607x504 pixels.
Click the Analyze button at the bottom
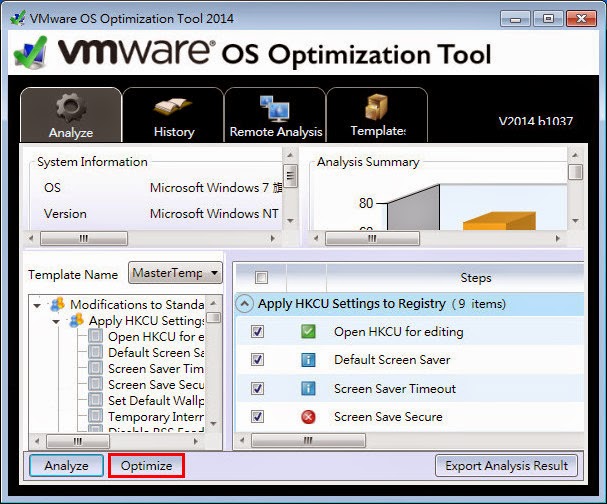point(67,465)
